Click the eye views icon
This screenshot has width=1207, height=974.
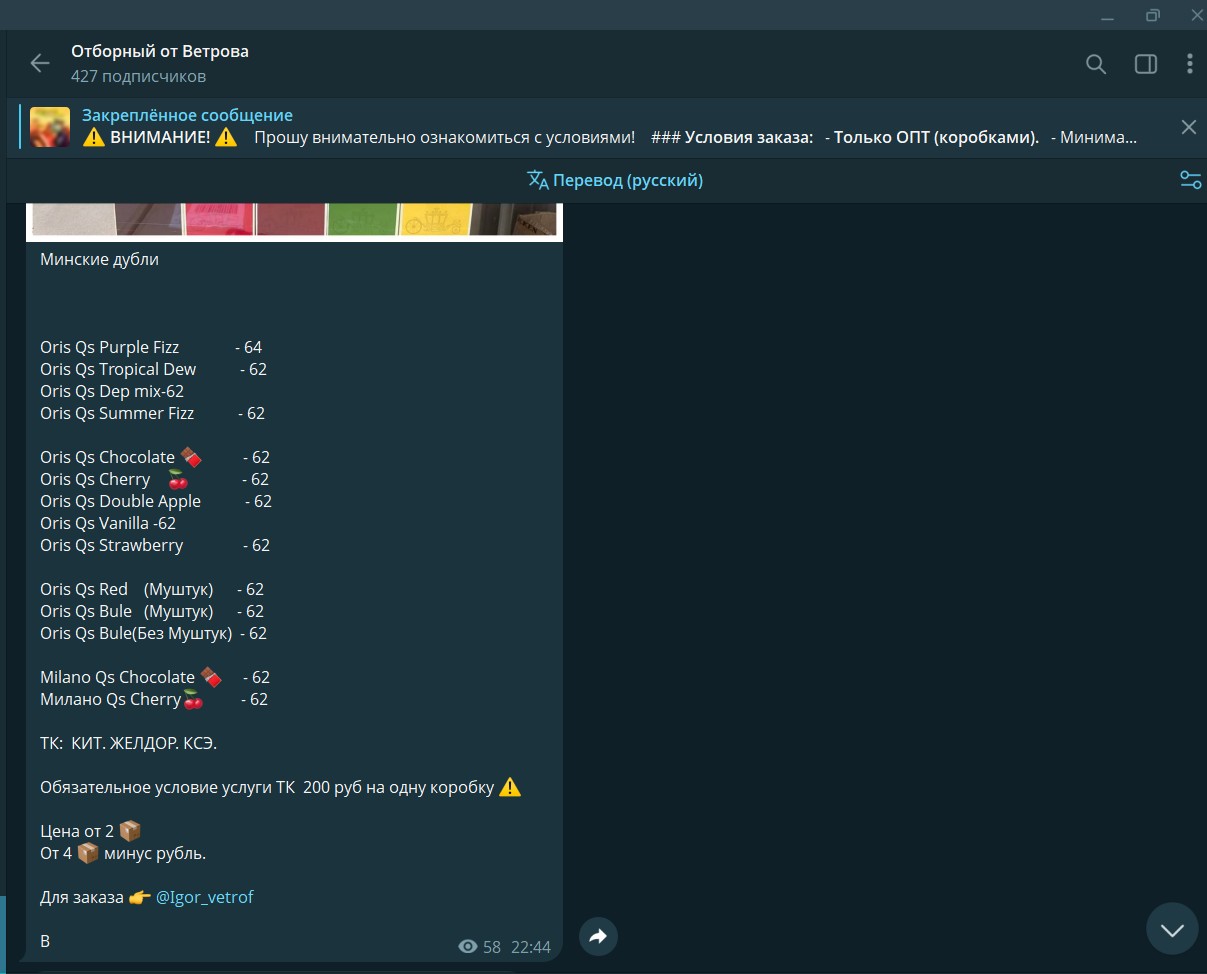click(x=467, y=947)
